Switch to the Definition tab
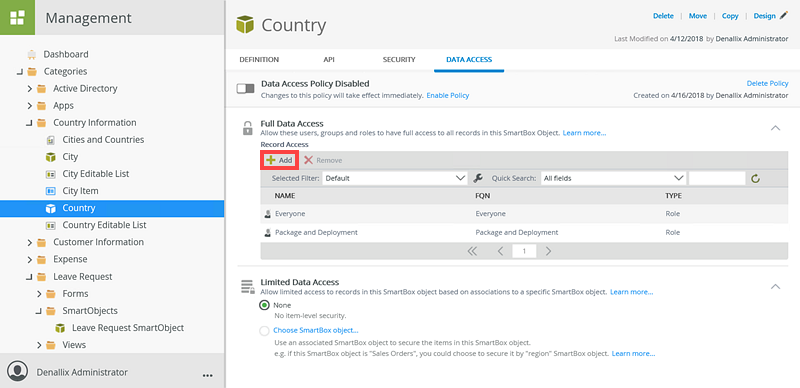The image size is (800, 388). [x=259, y=60]
